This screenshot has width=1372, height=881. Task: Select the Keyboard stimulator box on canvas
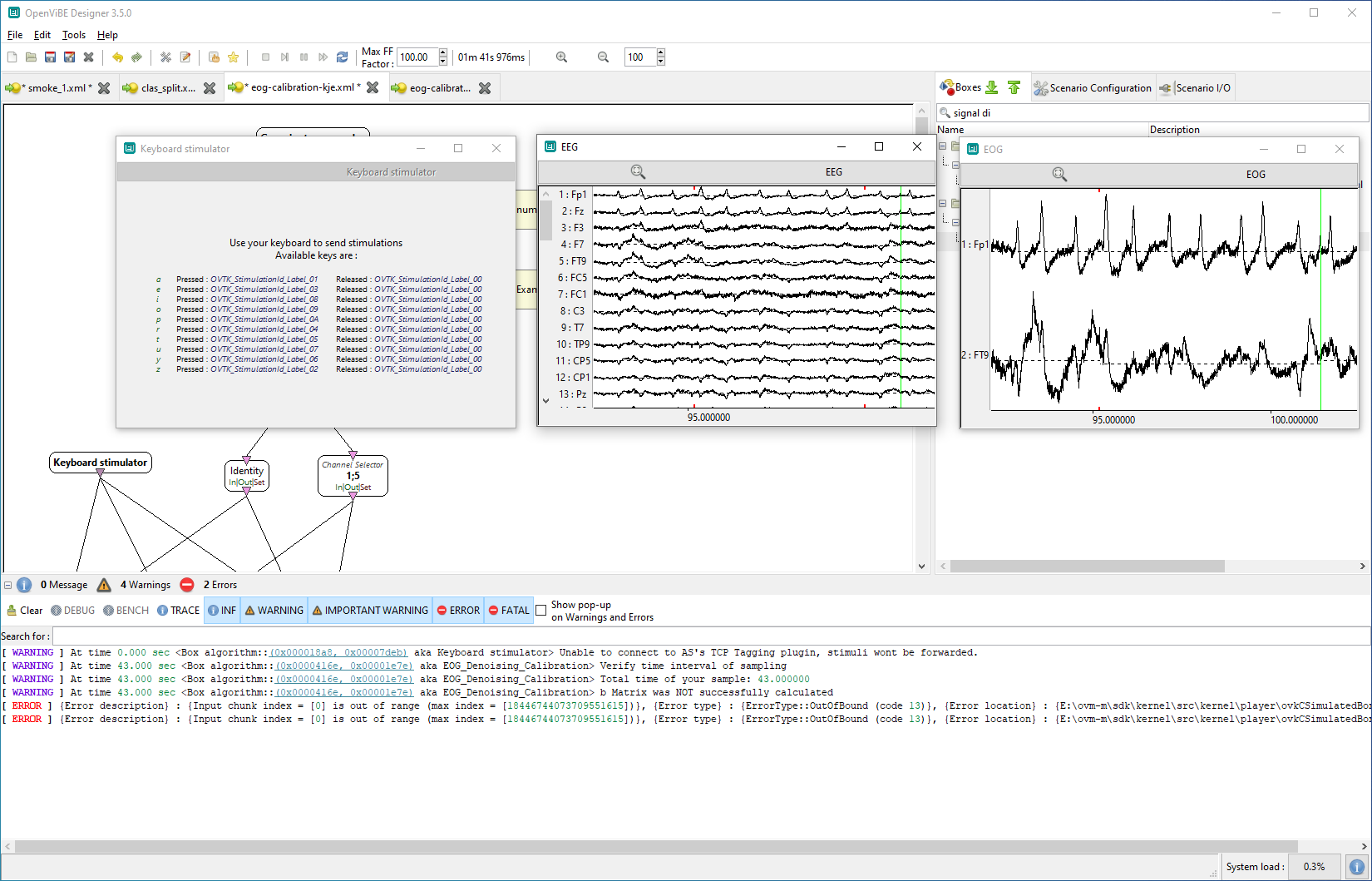tap(101, 463)
